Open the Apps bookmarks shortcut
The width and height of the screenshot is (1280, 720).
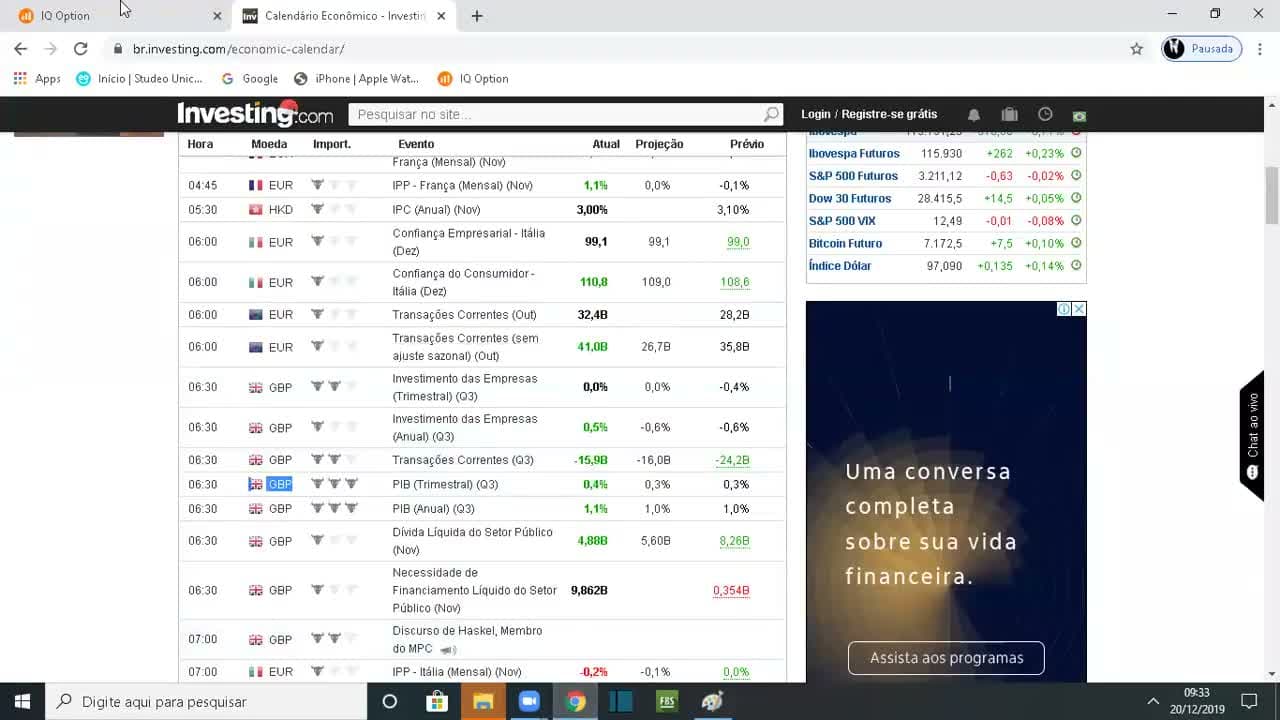pyautogui.click(x=37, y=79)
